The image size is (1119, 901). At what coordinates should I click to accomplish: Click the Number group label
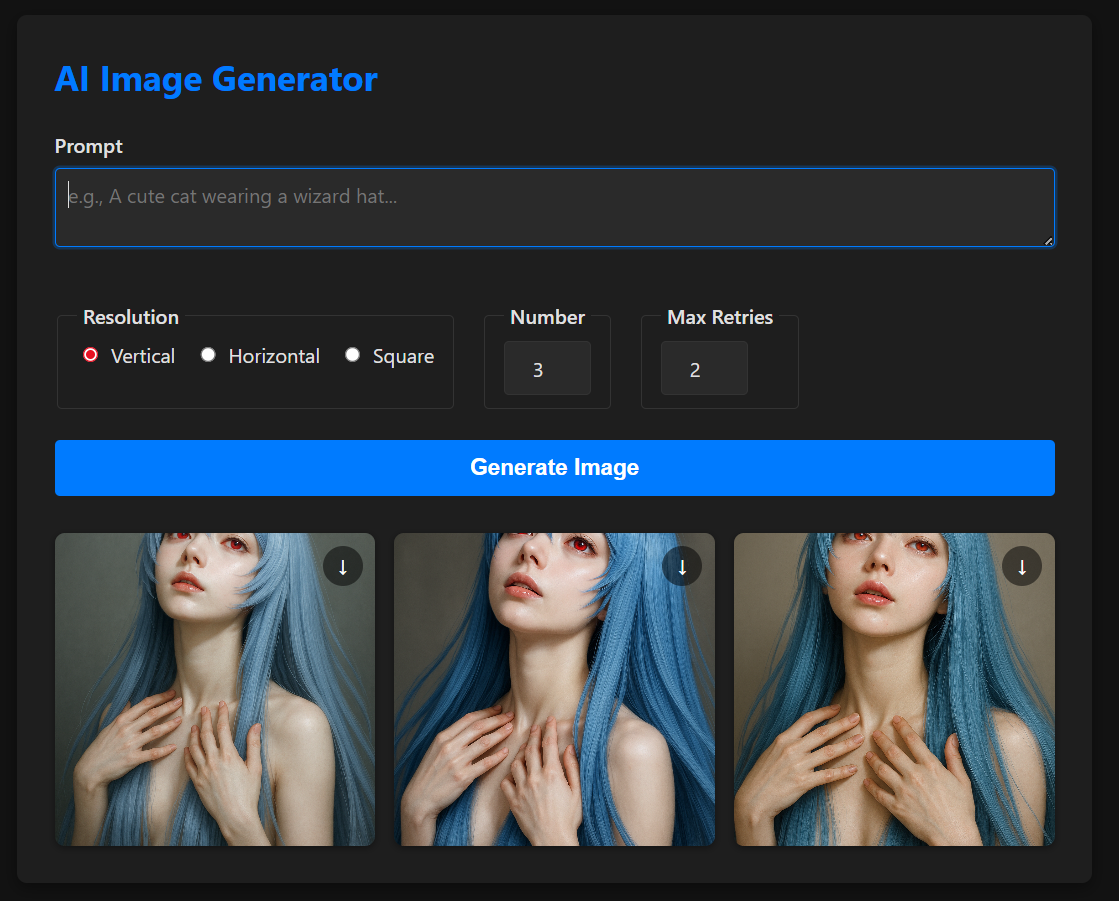coord(547,317)
